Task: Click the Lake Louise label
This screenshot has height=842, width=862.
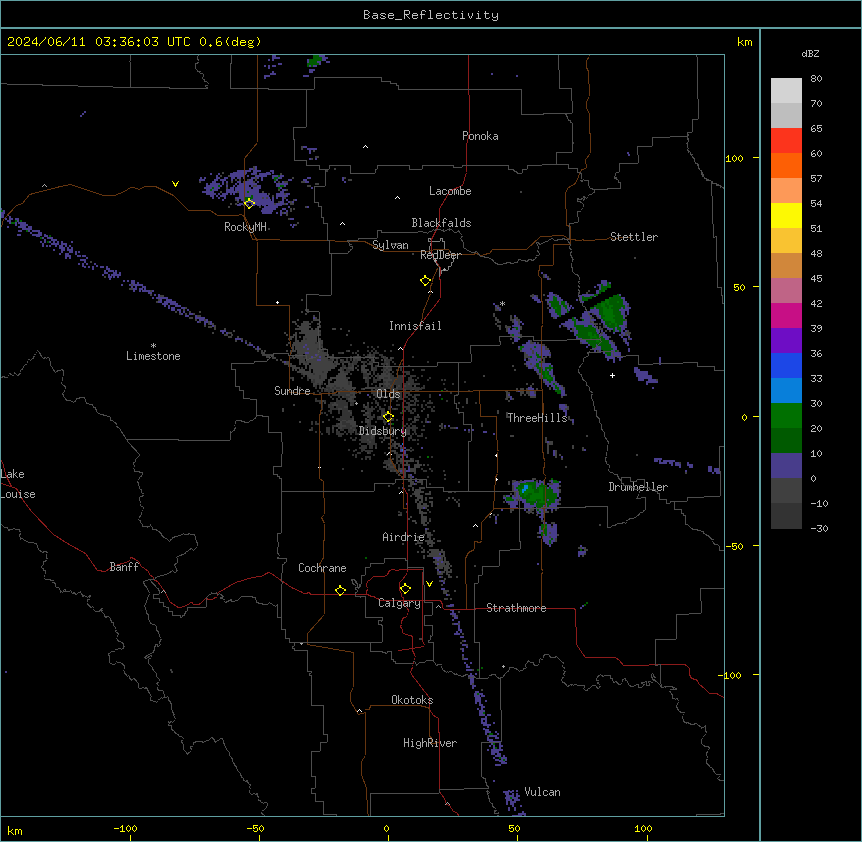Action: click(18, 484)
